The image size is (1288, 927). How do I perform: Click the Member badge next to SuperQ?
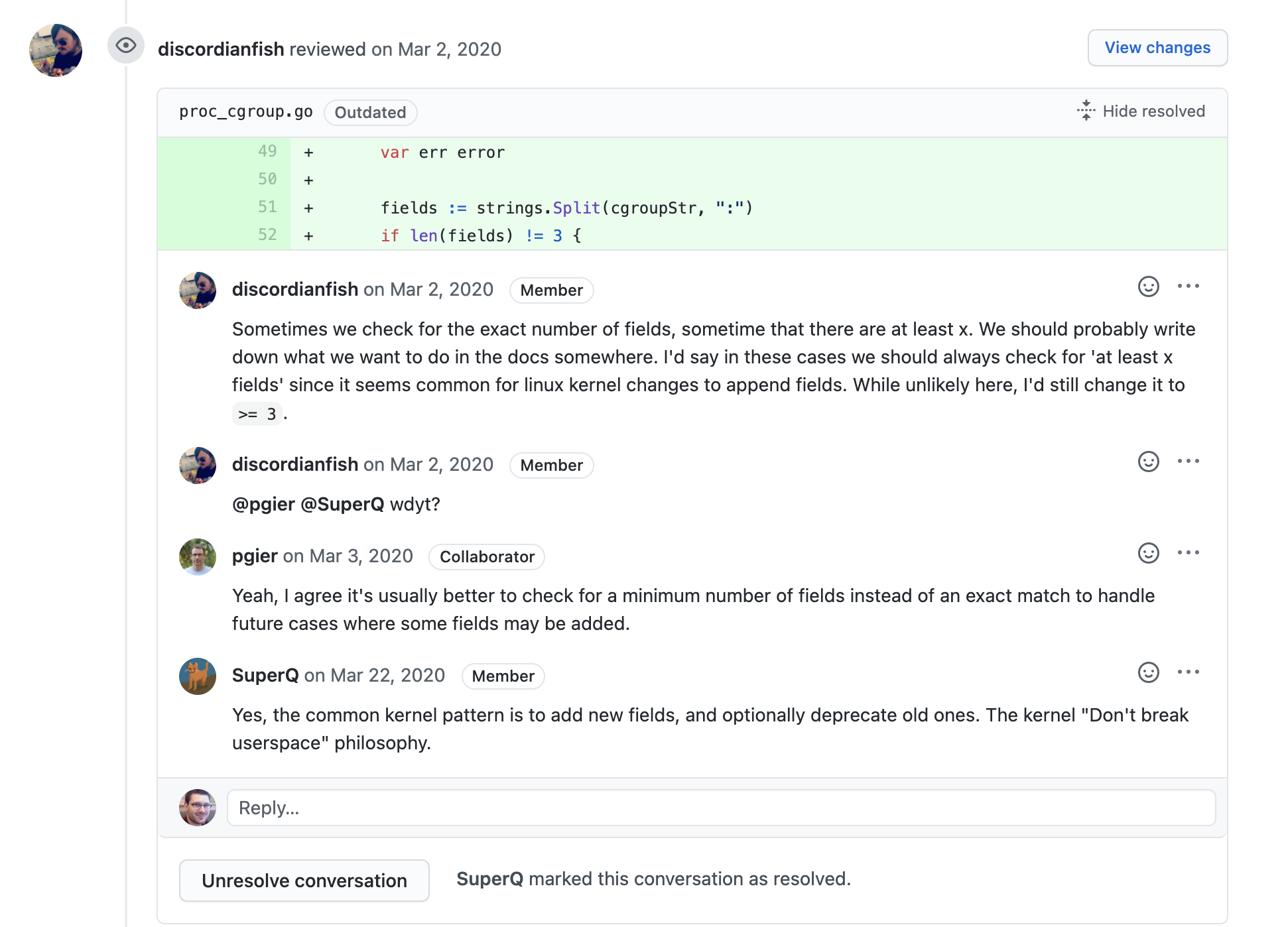pos(503,676)
